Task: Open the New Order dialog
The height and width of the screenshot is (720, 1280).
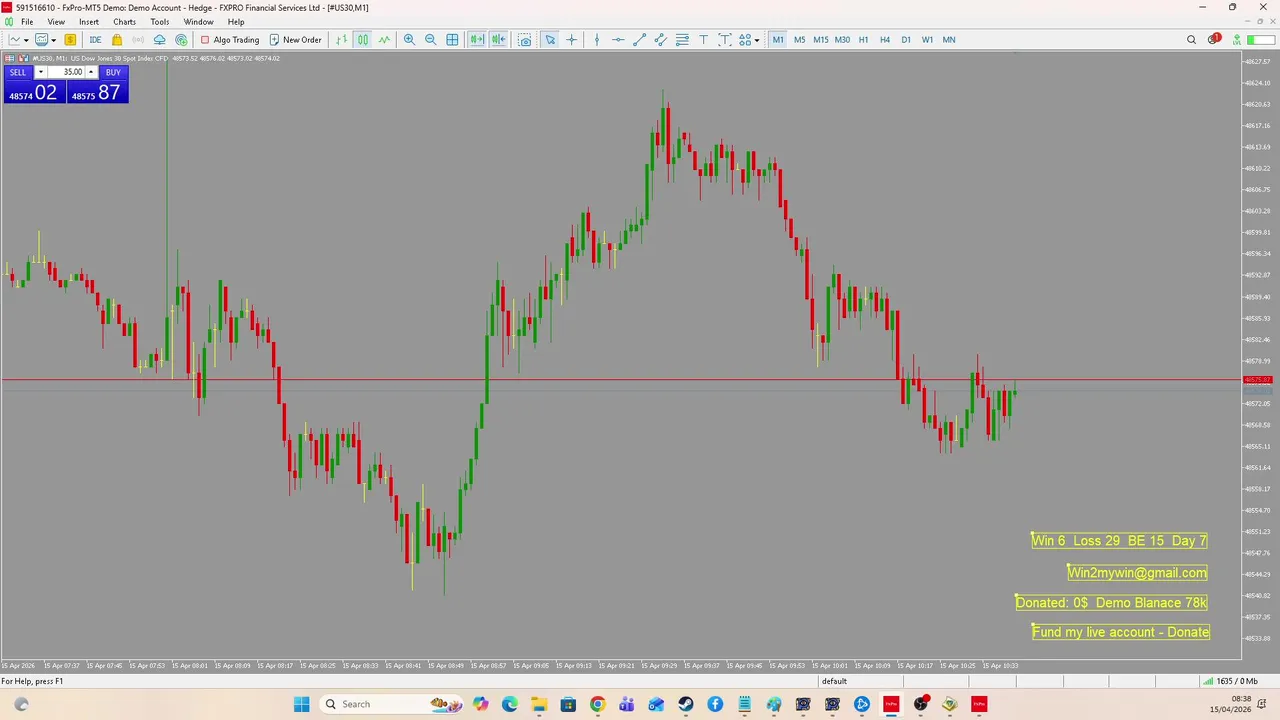Action: pos(295,40)
